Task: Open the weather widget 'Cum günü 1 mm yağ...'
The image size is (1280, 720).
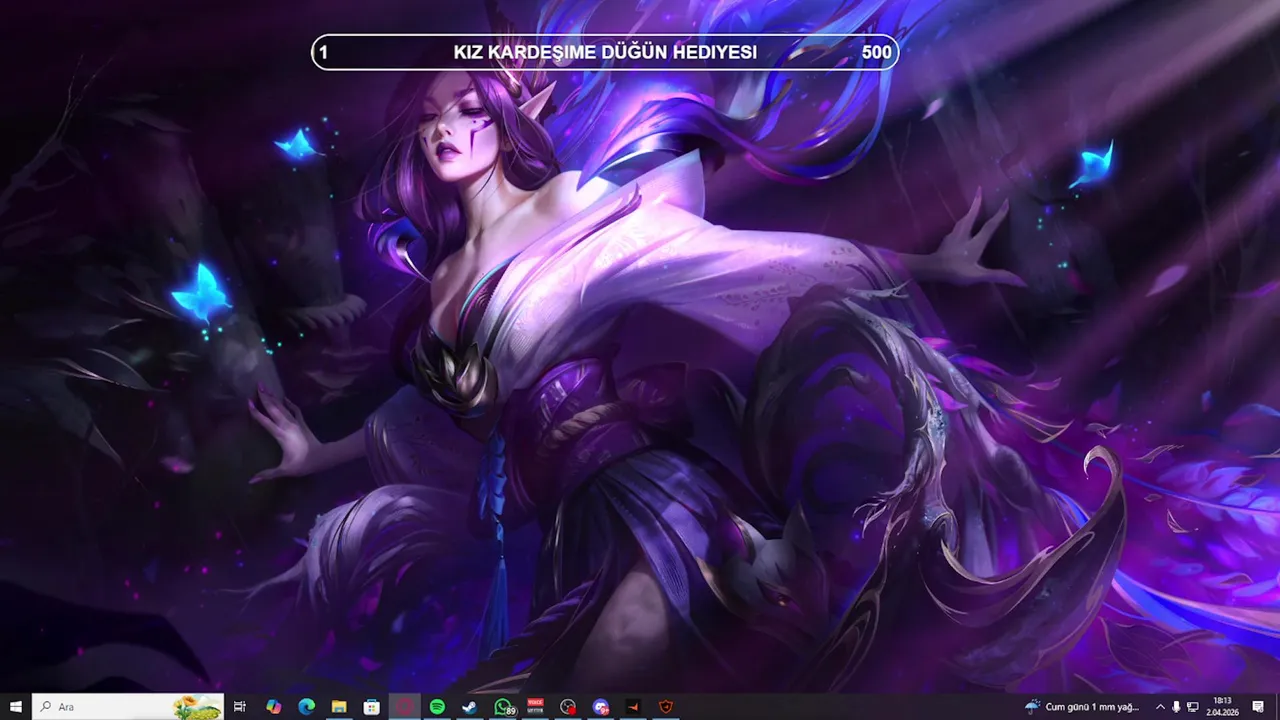Action: pos(1082,706)
